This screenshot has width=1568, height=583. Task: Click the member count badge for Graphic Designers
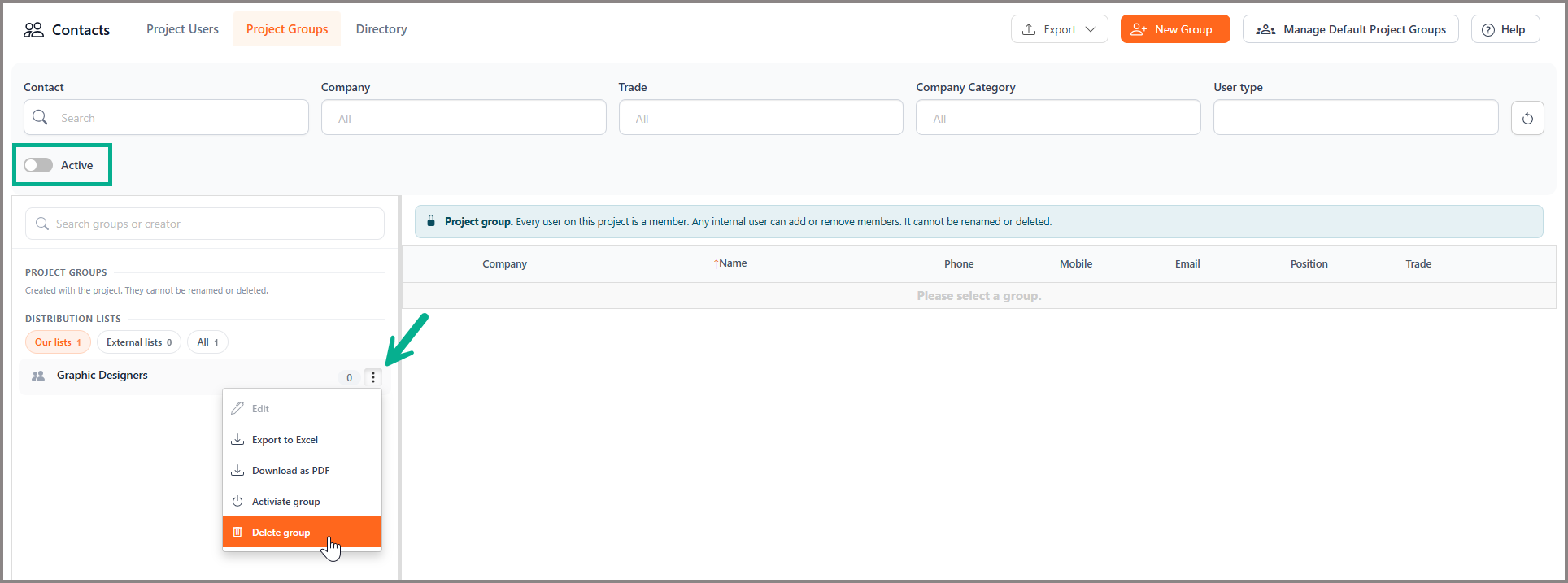point(350,377)
